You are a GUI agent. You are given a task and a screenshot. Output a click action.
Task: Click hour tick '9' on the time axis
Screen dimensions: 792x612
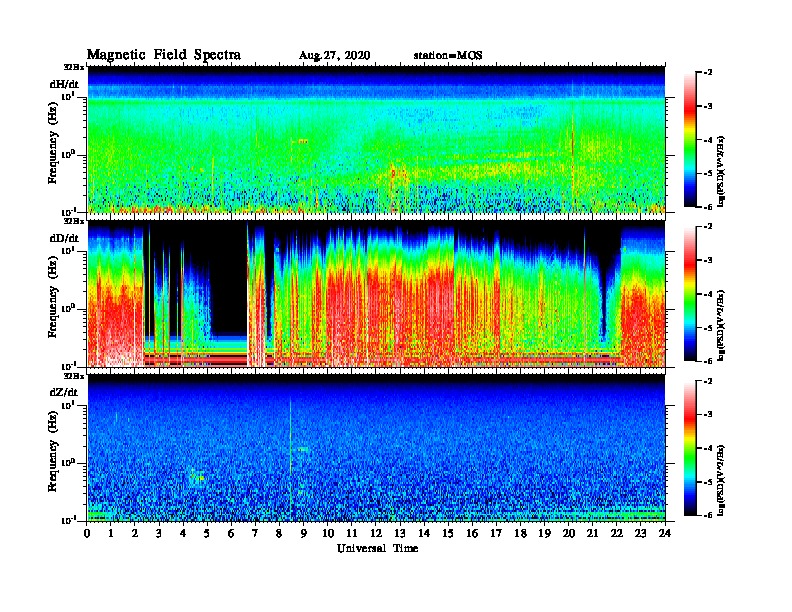(x=304, y=533)
